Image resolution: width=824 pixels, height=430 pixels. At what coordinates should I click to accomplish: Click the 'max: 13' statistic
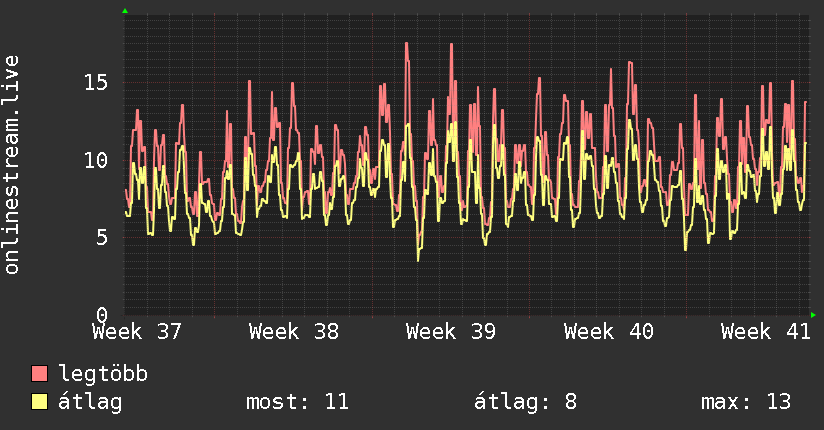point(746,402)
